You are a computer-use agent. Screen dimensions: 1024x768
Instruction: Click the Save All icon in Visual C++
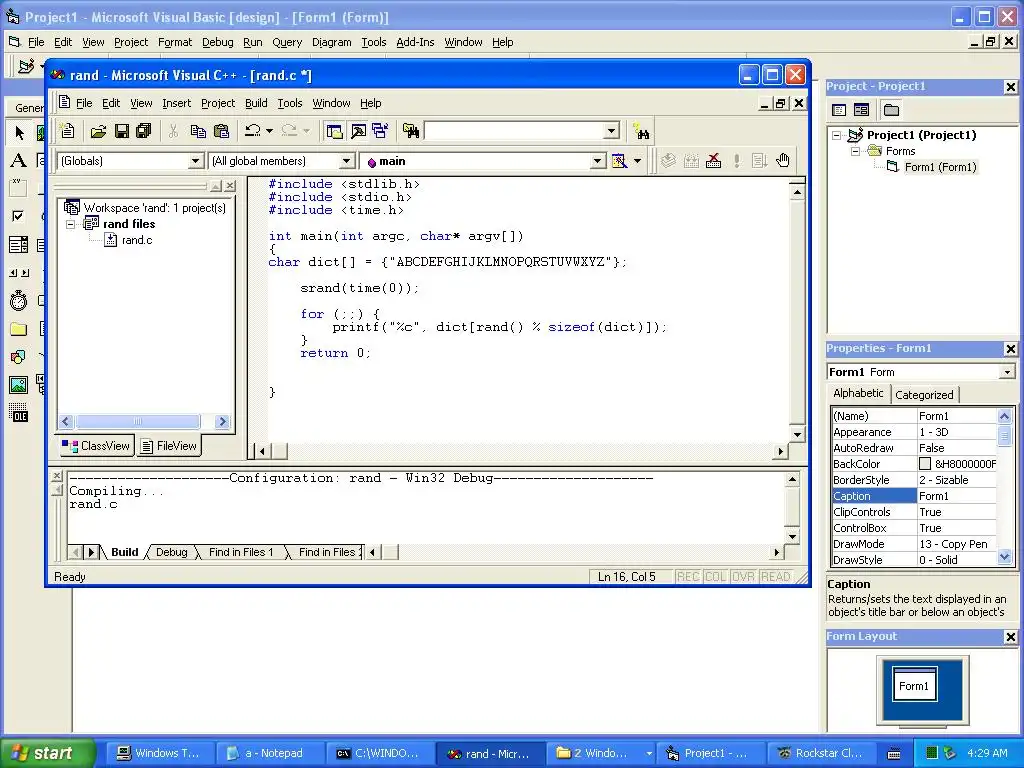pos(144,131)
